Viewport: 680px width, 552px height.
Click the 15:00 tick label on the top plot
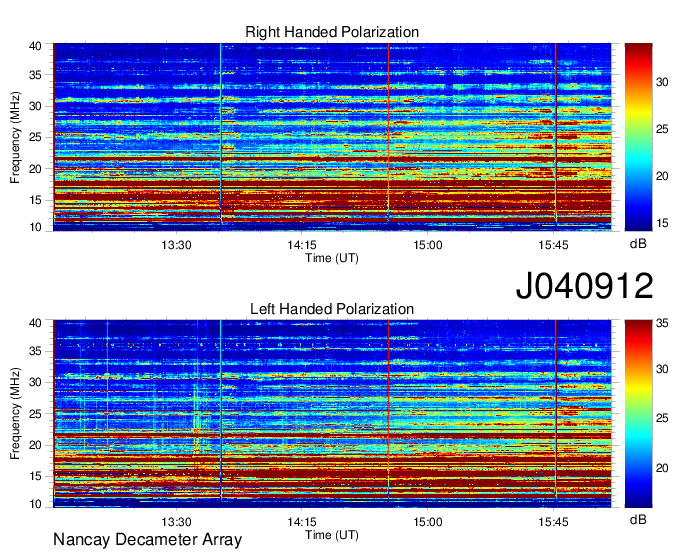click(x=428, y=245)
